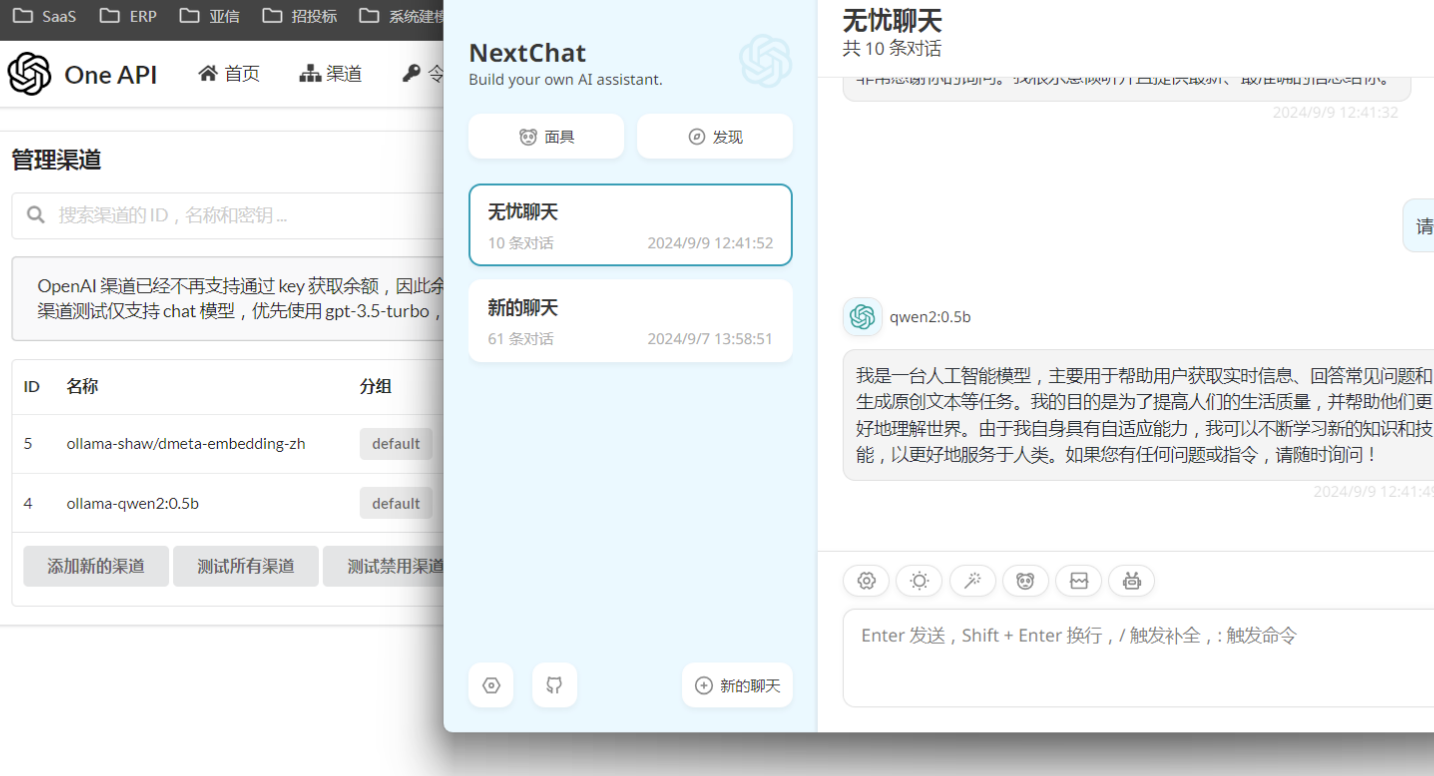Click channel name ollama-shaw/dmeta-embedding-zh
This screenshot has height=776, width=1434.
point(186,443)
